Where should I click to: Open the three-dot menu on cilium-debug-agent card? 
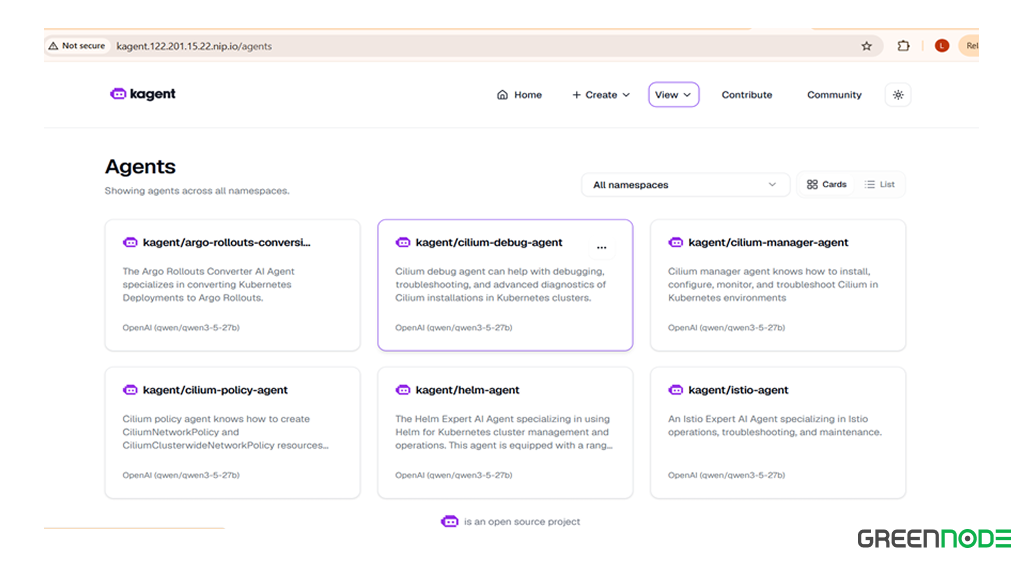(602, 247)
